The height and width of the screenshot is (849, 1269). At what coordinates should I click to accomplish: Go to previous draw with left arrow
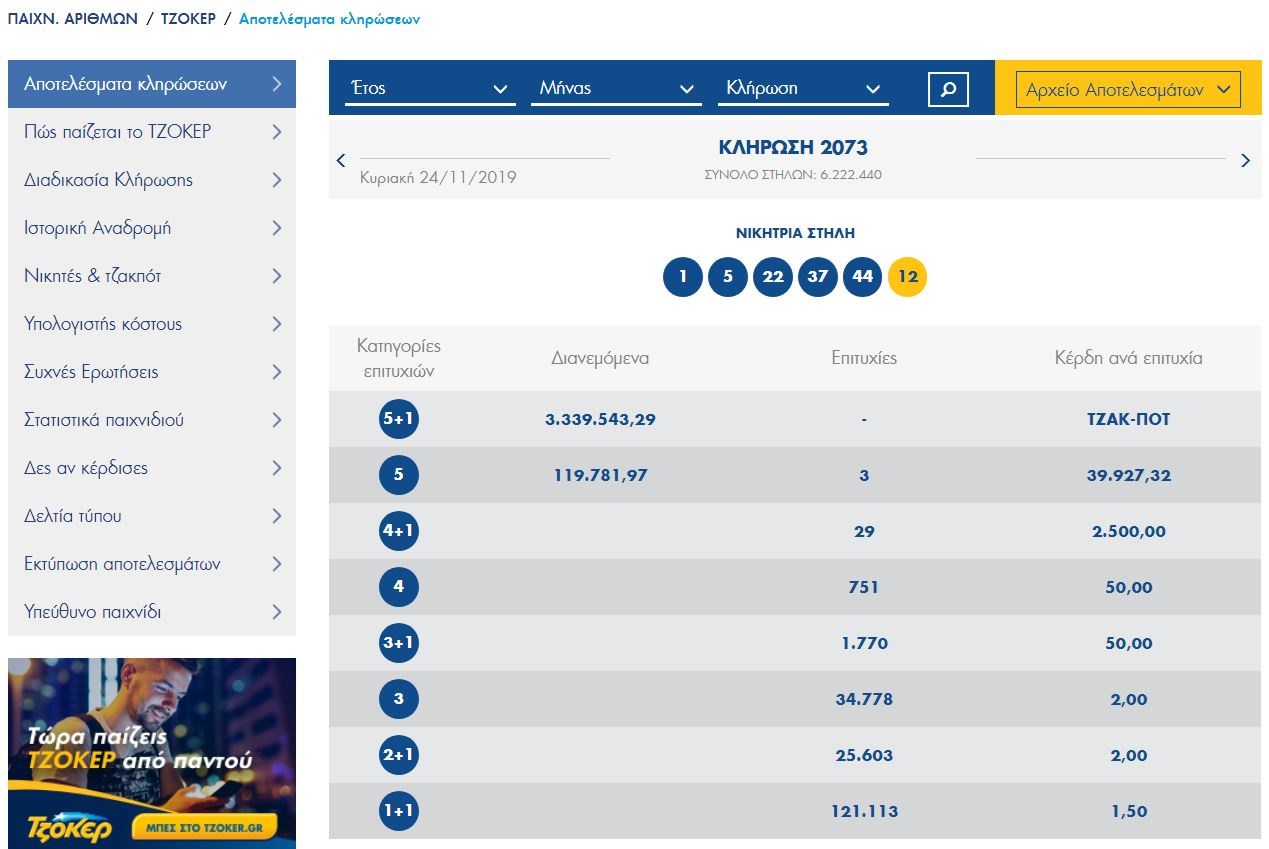(x=341, y=160)
